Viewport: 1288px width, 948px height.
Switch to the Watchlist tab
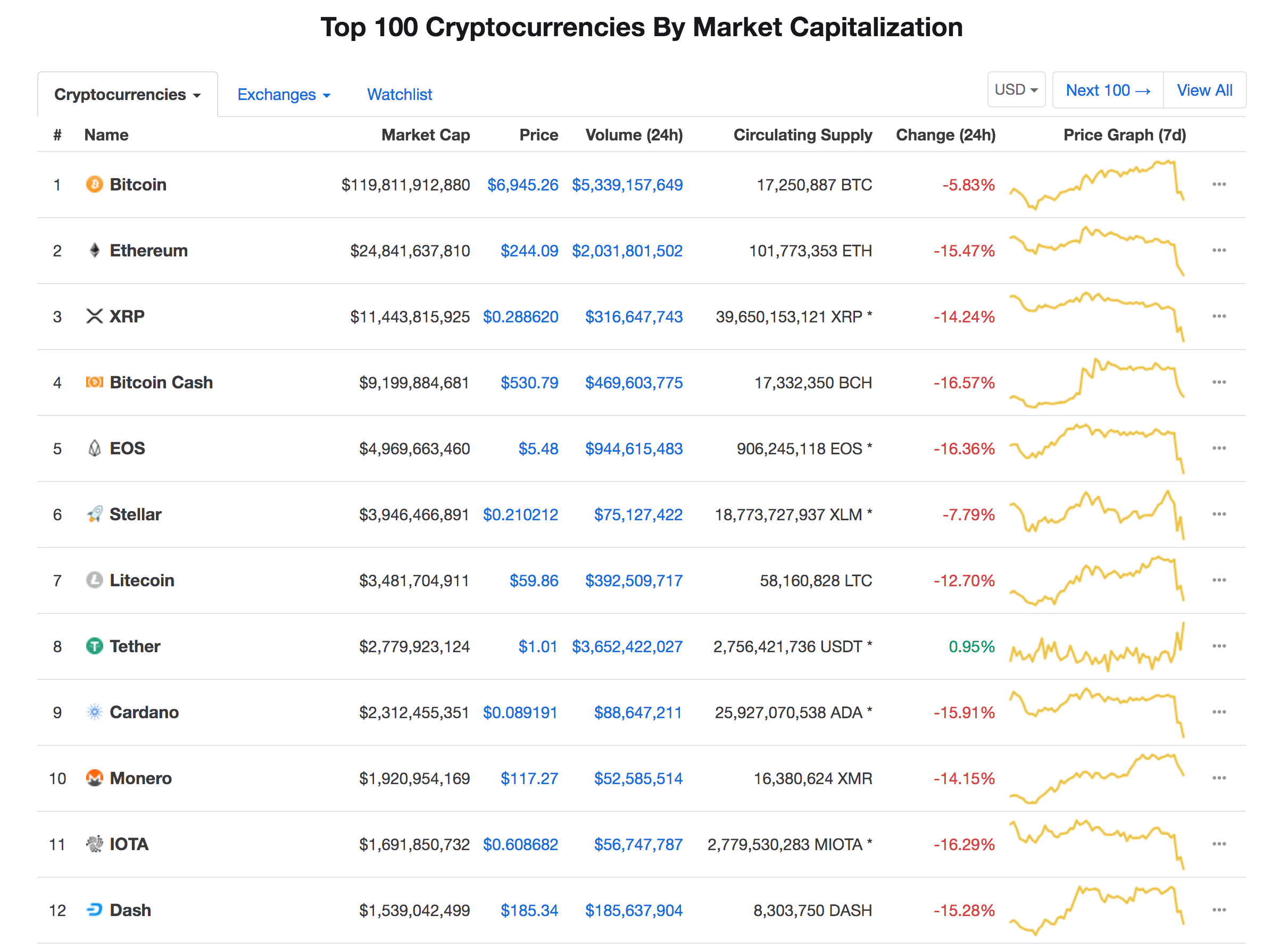400,95
